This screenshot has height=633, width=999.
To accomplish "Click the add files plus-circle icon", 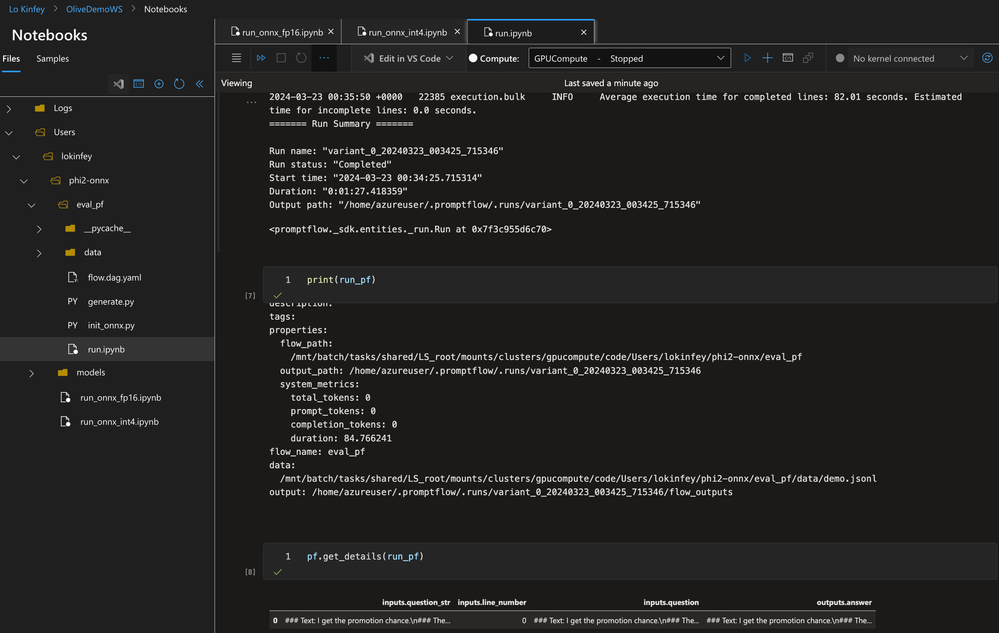I will click(x=159, y=83).
